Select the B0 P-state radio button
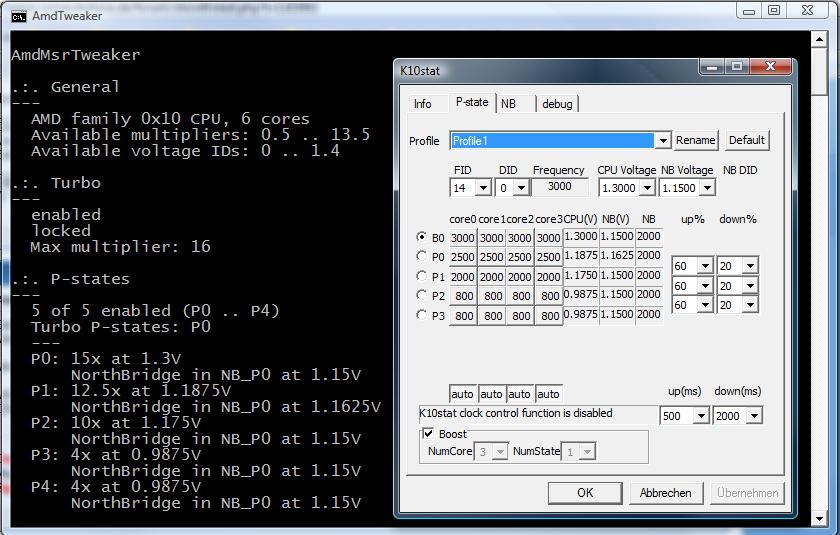Viewport: 840px width, 535px height. pos(421,236)
